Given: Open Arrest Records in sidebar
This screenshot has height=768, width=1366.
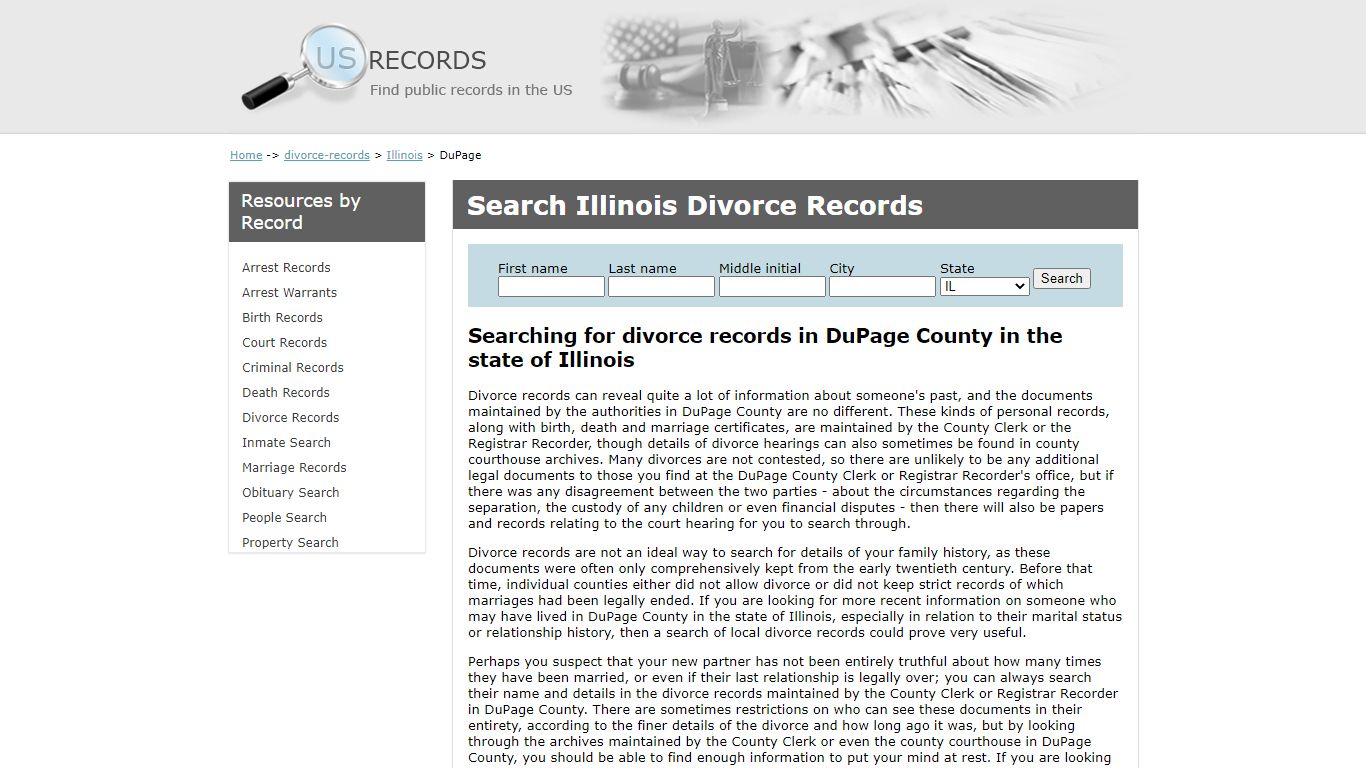Looking at the screenshot, I should [286, 267].
